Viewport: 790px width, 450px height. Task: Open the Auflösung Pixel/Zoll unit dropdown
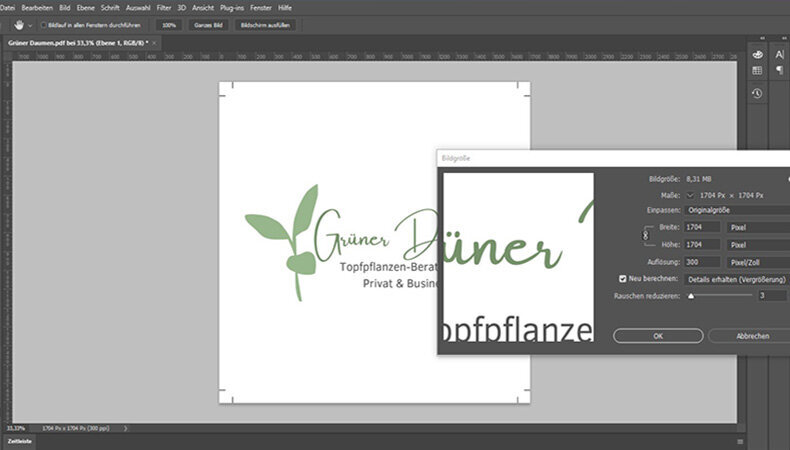[x=758, y=260]
